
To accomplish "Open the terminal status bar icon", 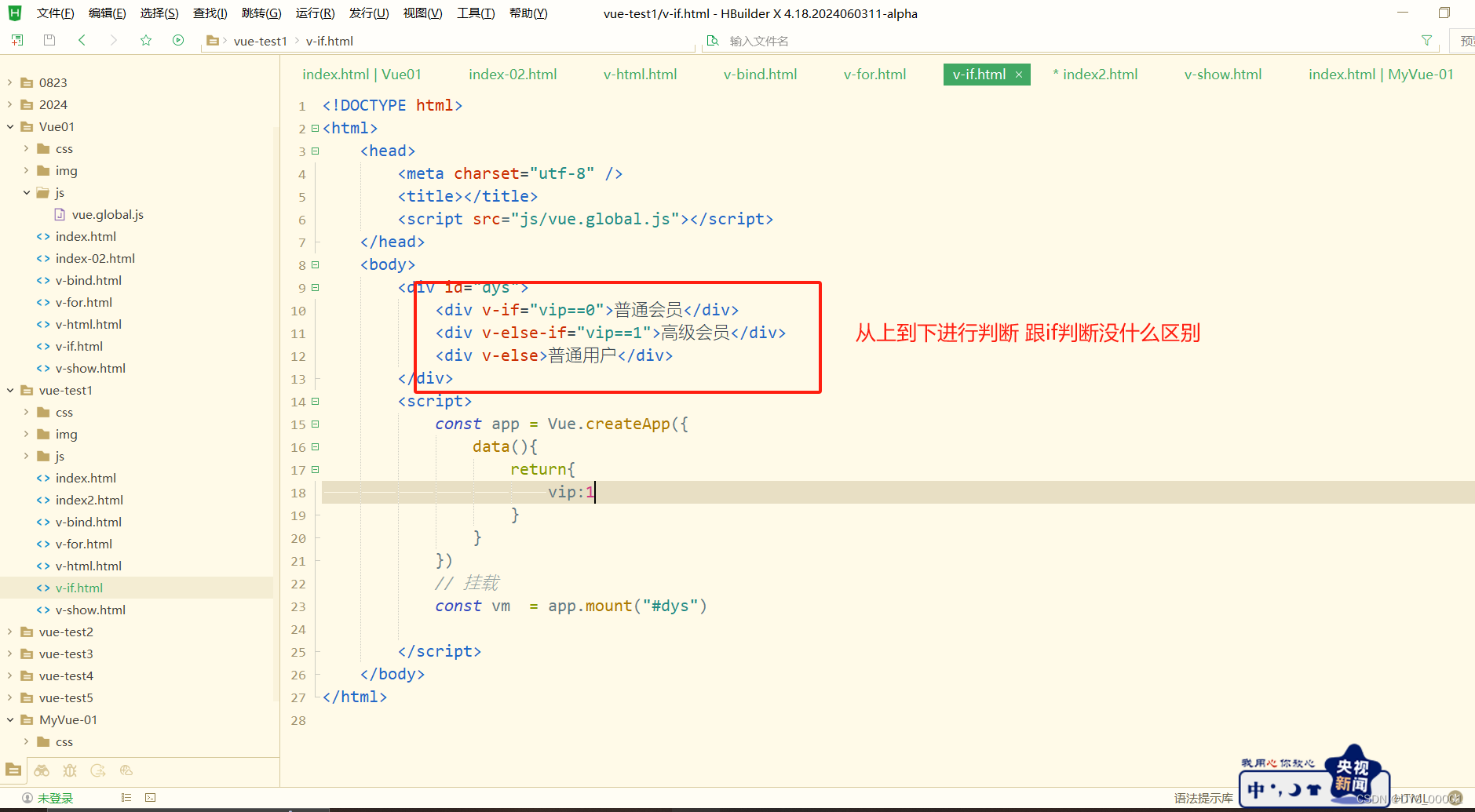I will [151, 798].
